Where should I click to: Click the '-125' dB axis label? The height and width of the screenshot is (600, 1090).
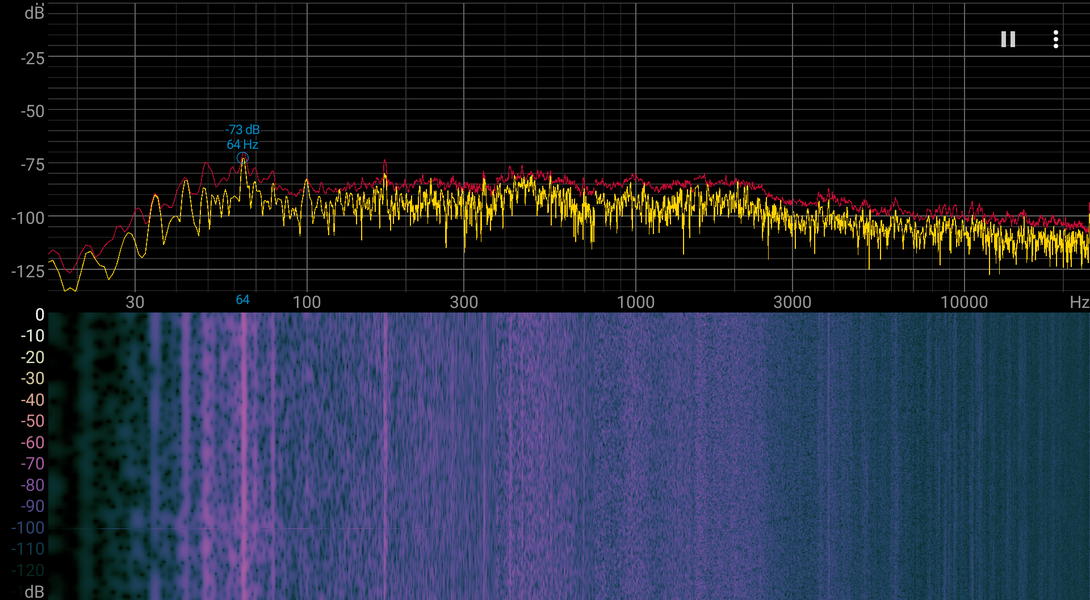[x=28, y=271]
